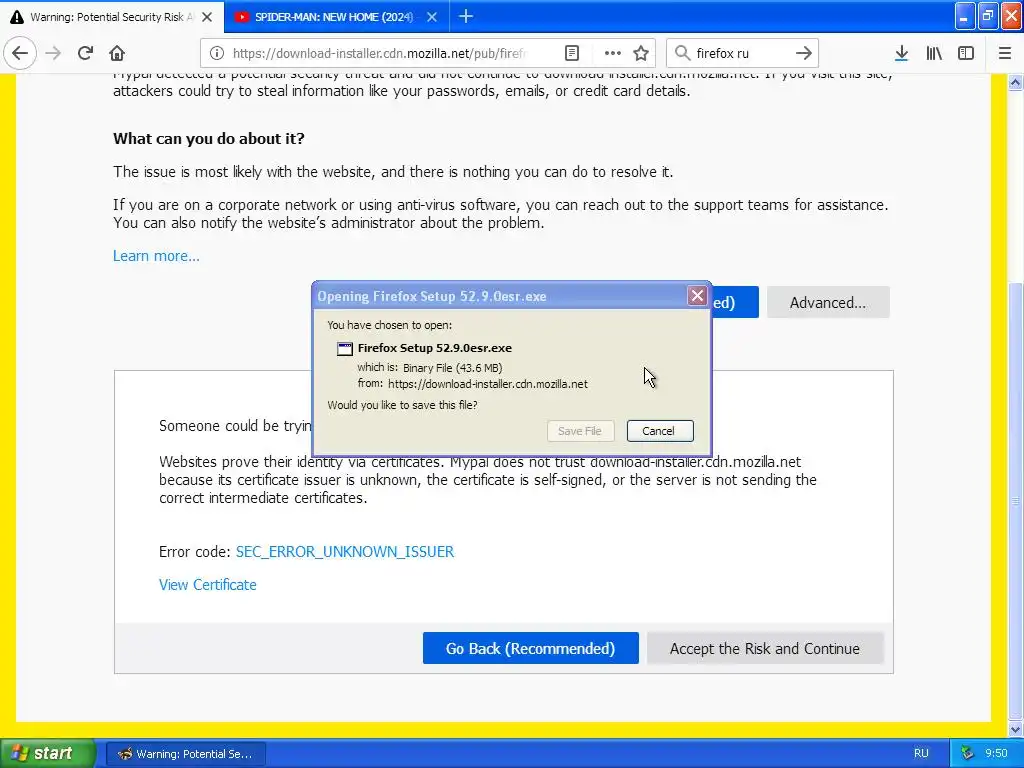
Task: Click 'What can you do about it?' heading
Action: point(209,138)
